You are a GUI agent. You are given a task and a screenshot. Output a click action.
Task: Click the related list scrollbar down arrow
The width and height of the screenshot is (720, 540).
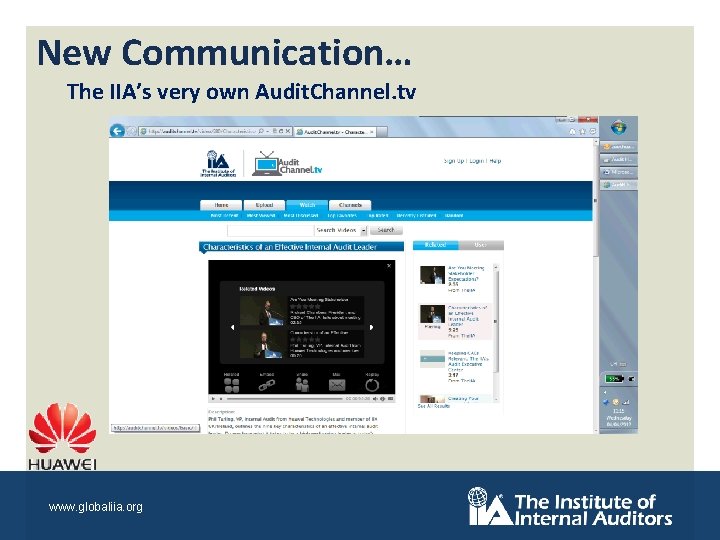coord(495,400)
